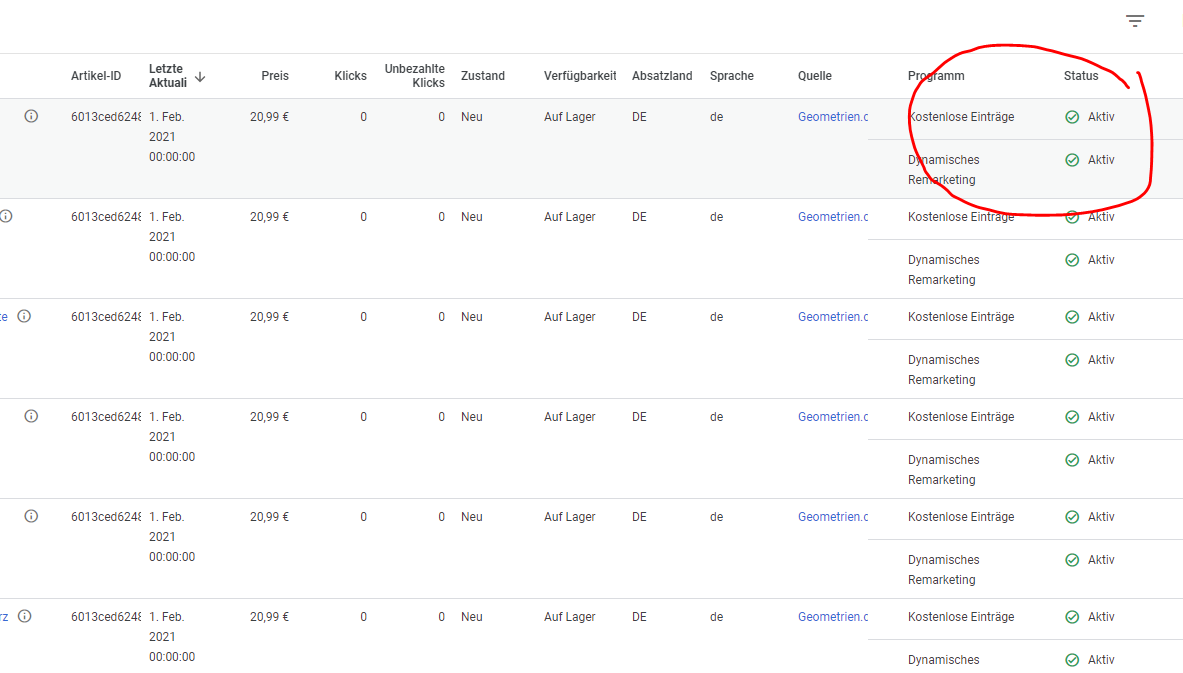Click the info icon in the fourth product row
Image resolution: width=1183 pixels, height=673 pixels.
point(31,416)
